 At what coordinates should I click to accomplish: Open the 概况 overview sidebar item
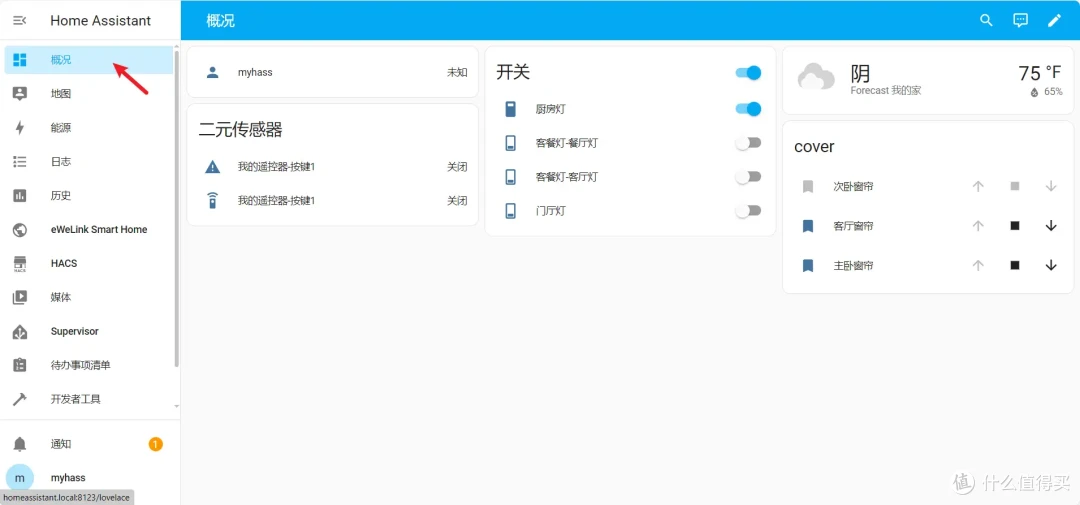[89, 60]
